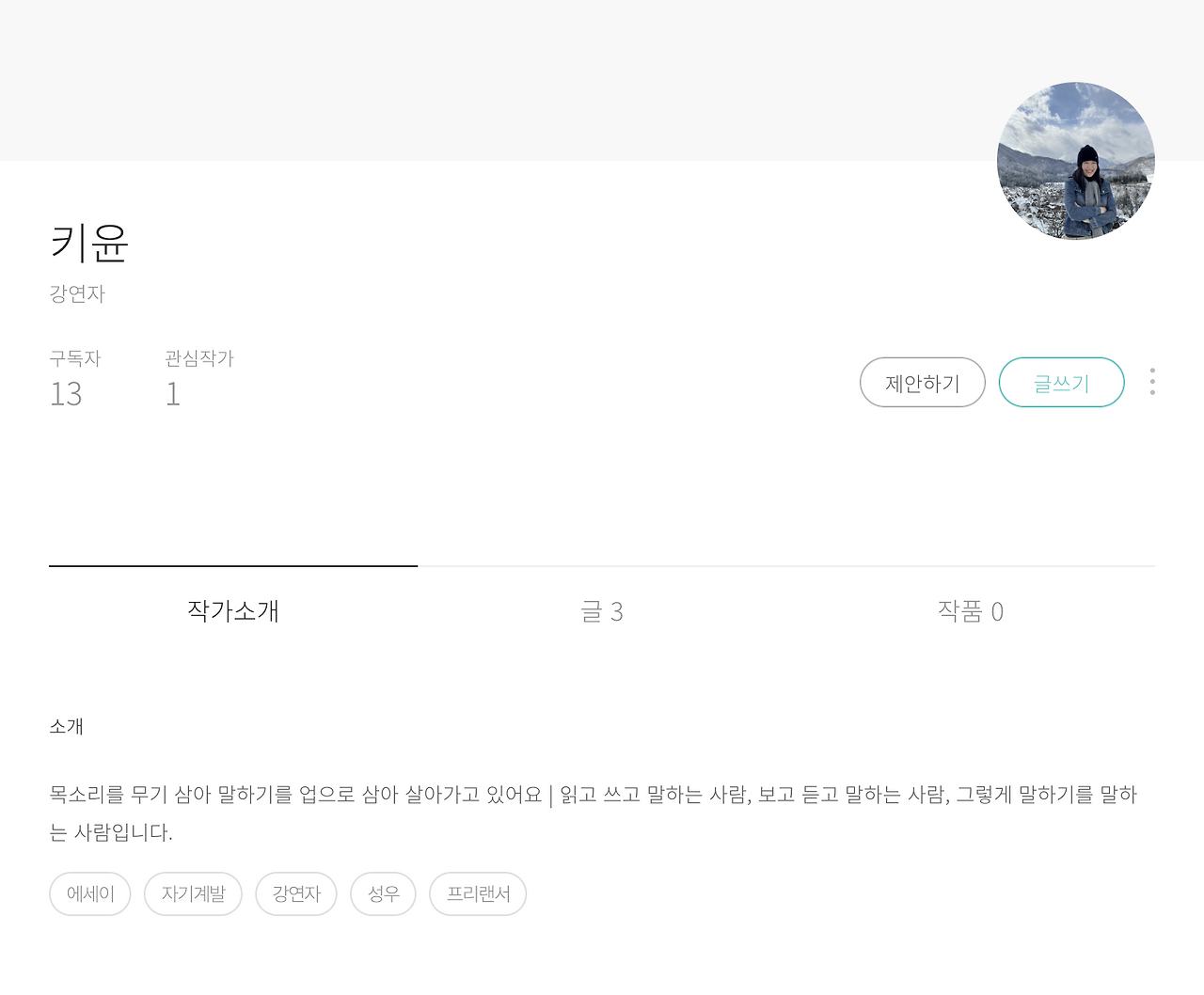Click the active tab underline indicator

click(x=233, y=566)
